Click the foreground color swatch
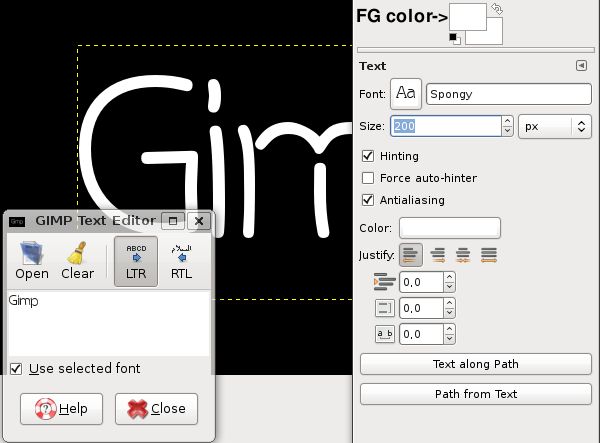The height and width of the screenshot is (443, 600). (x=468, y=17)
